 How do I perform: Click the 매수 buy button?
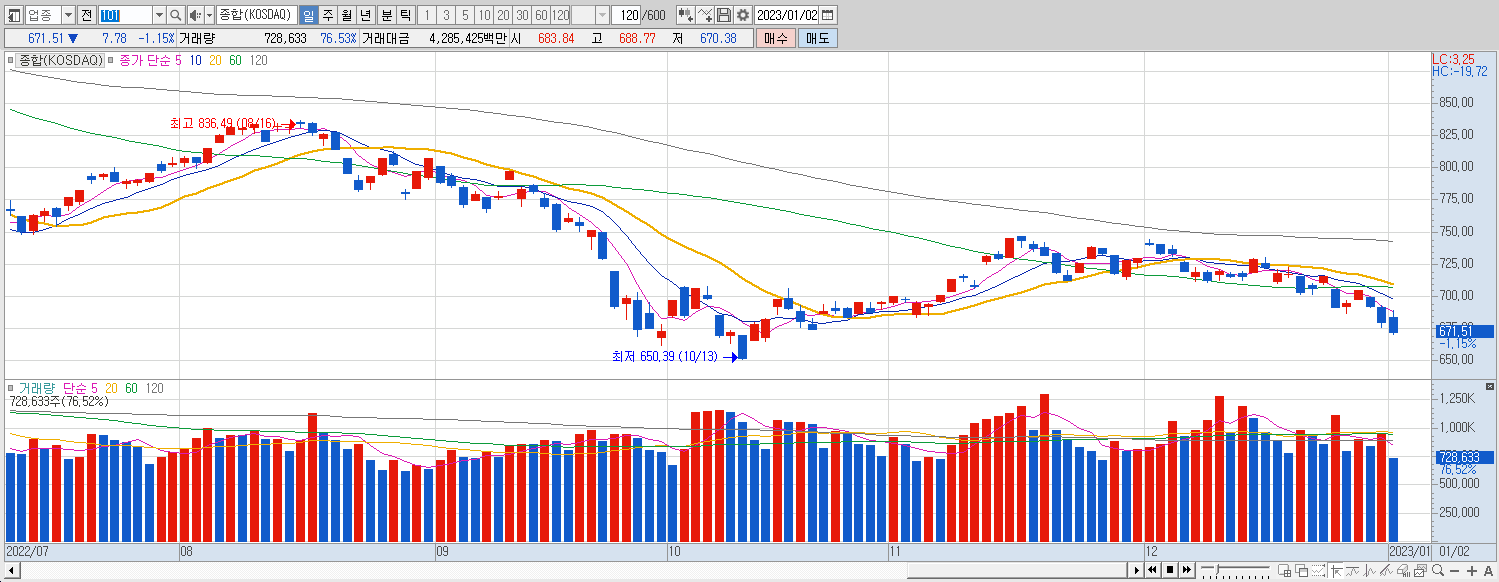(775, 38)
